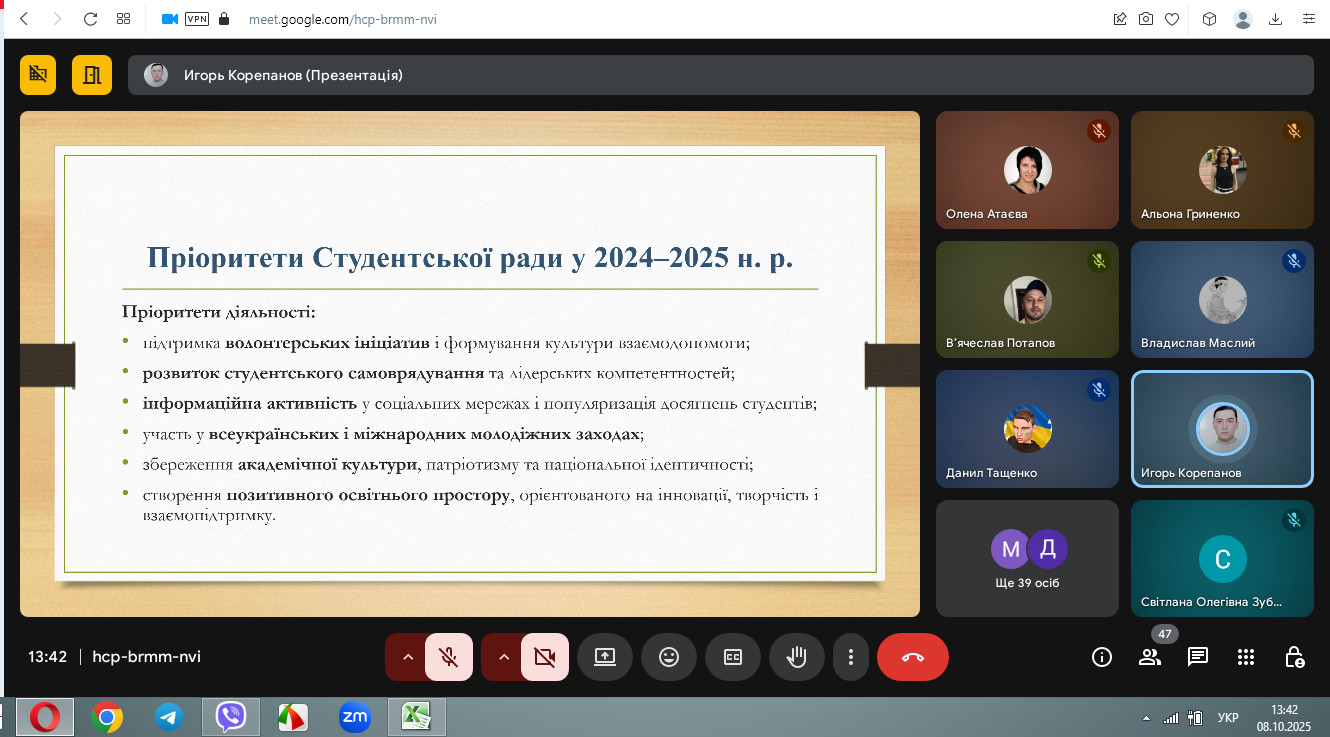The image size is (1330, 737).
Task: Open the activities grid icon
Action: click(x=1245, y=657)
